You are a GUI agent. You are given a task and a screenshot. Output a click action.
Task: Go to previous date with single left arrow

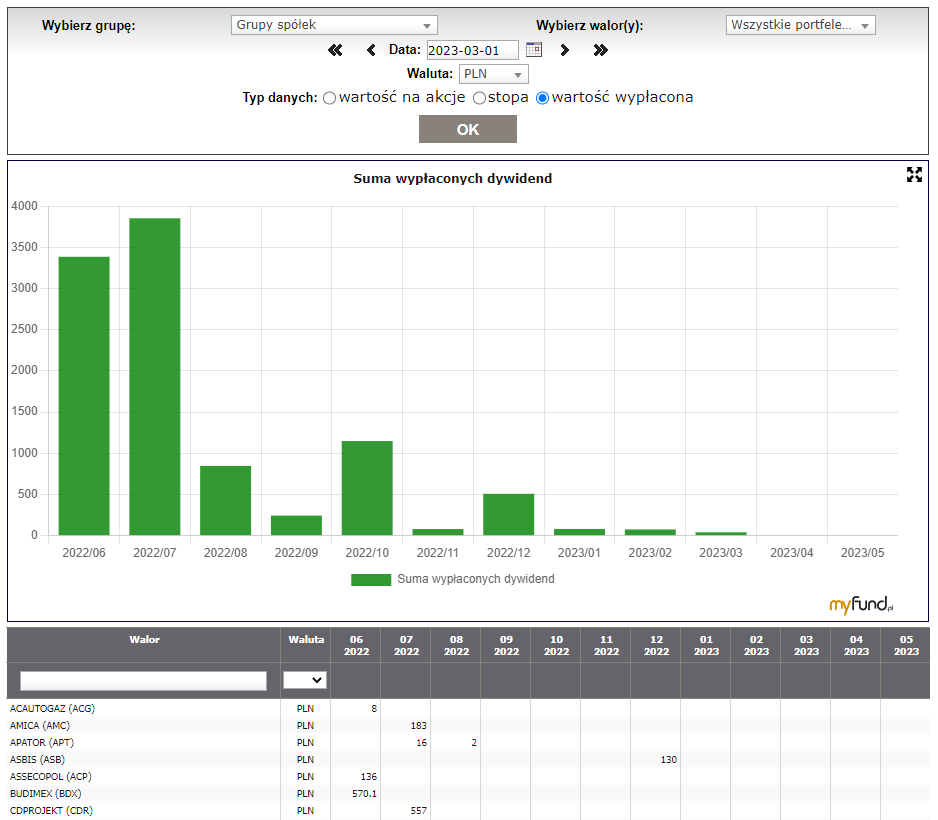click(x=371, y=50)
